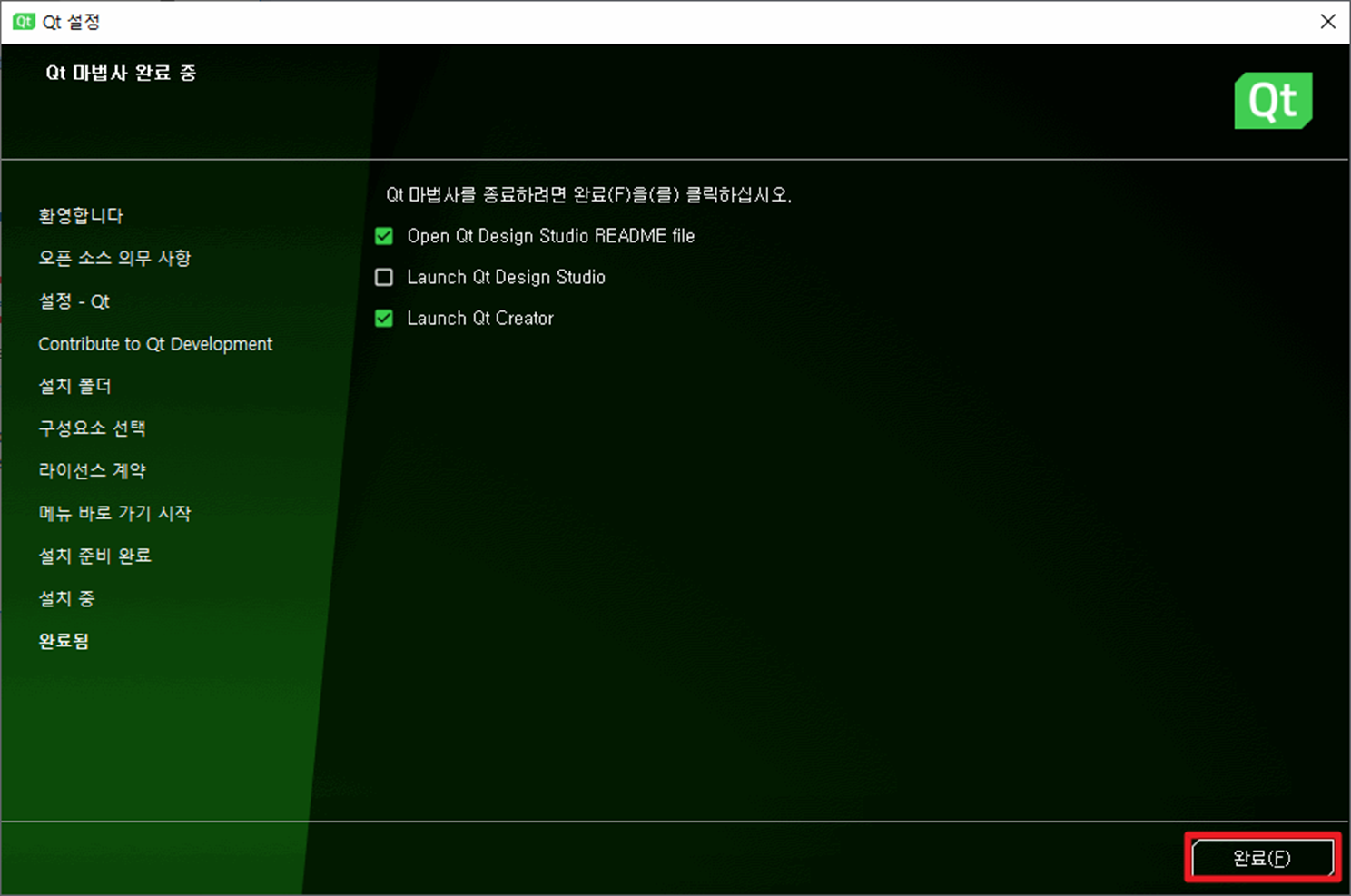Select the 완료됨 step
Screen dimensions: 1351x896
pos(64,641)
